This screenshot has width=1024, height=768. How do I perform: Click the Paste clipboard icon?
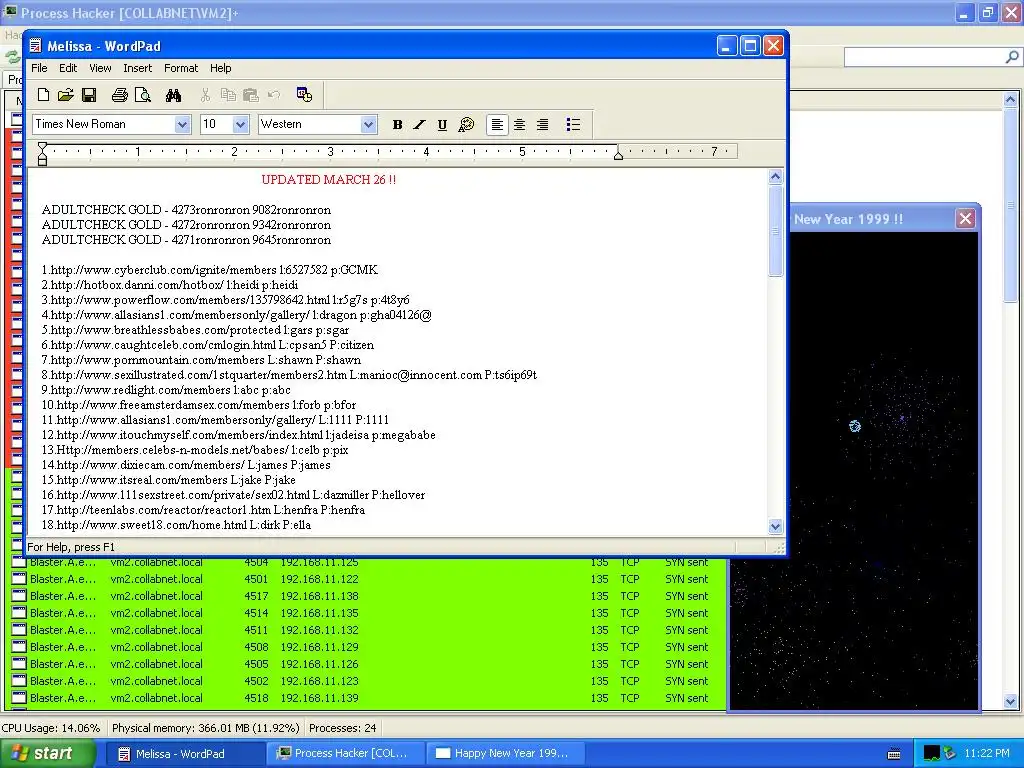click(251, 95)
